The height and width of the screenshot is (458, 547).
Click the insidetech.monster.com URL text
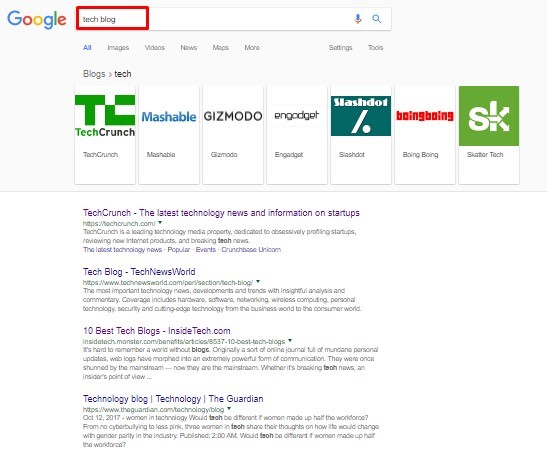coord(184,341)
